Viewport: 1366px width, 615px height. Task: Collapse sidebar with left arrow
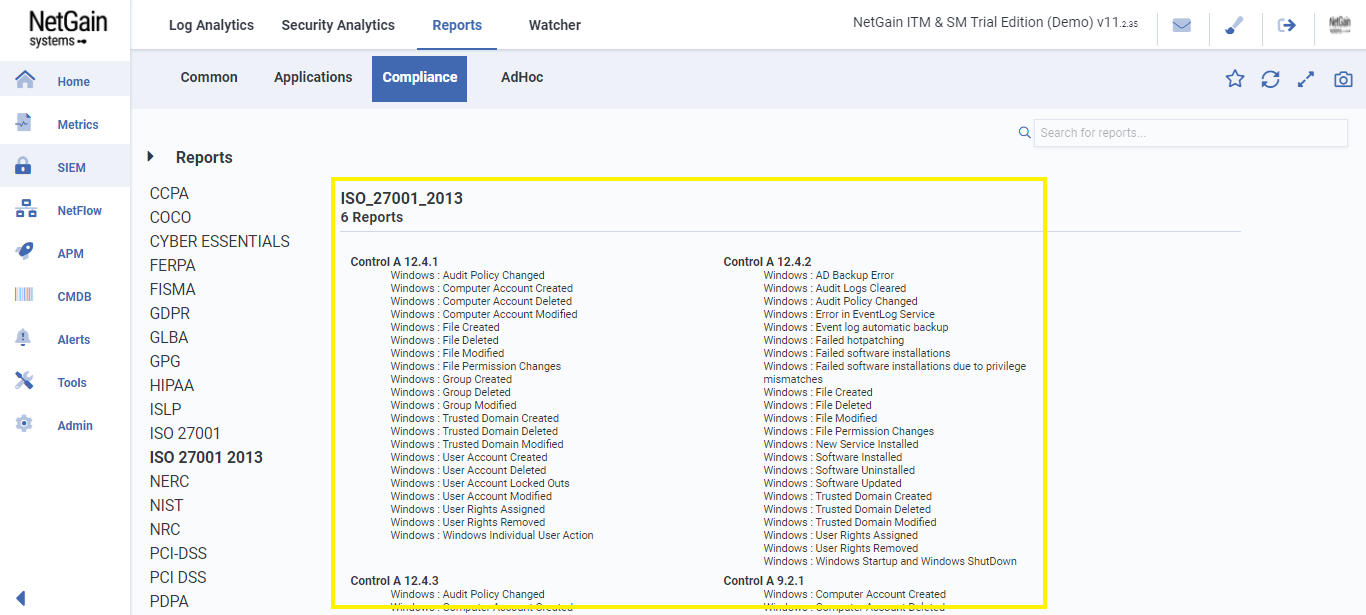20,599
